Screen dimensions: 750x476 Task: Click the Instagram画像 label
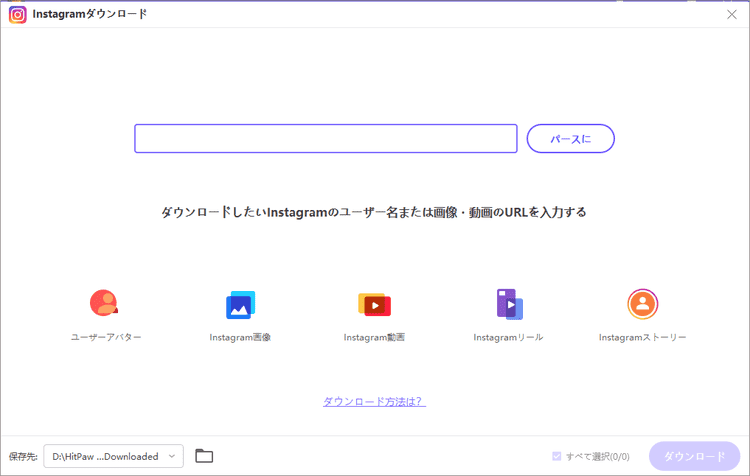click(x=240, y=337)
